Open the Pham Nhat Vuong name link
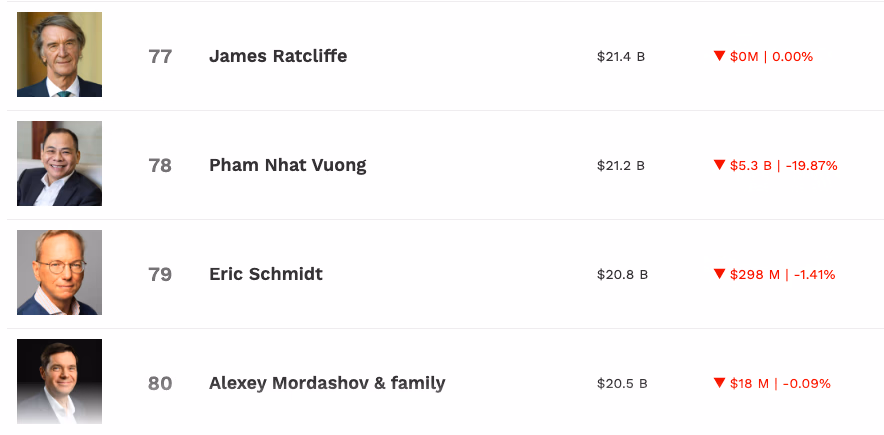The image size is (884, 435). pos(288,165)
